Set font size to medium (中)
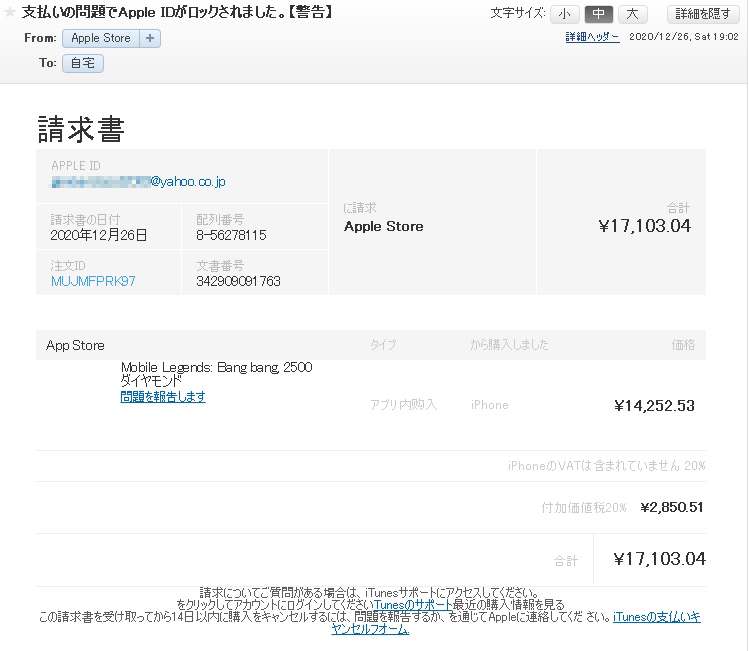Screen dimensions: 749x651 pos(598,14)
